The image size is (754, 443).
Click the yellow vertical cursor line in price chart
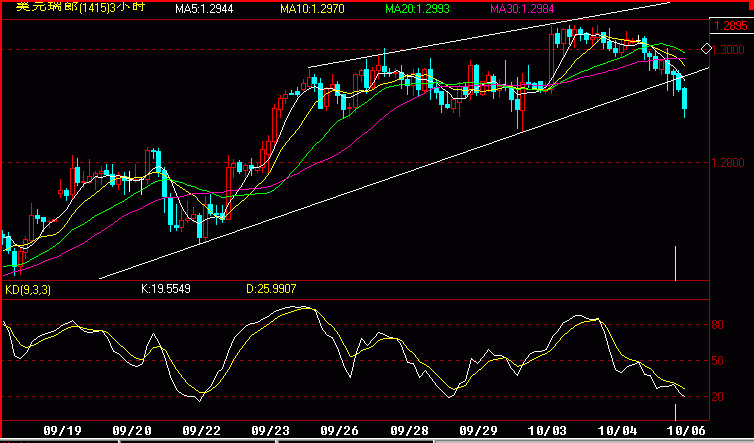[676, 263]
